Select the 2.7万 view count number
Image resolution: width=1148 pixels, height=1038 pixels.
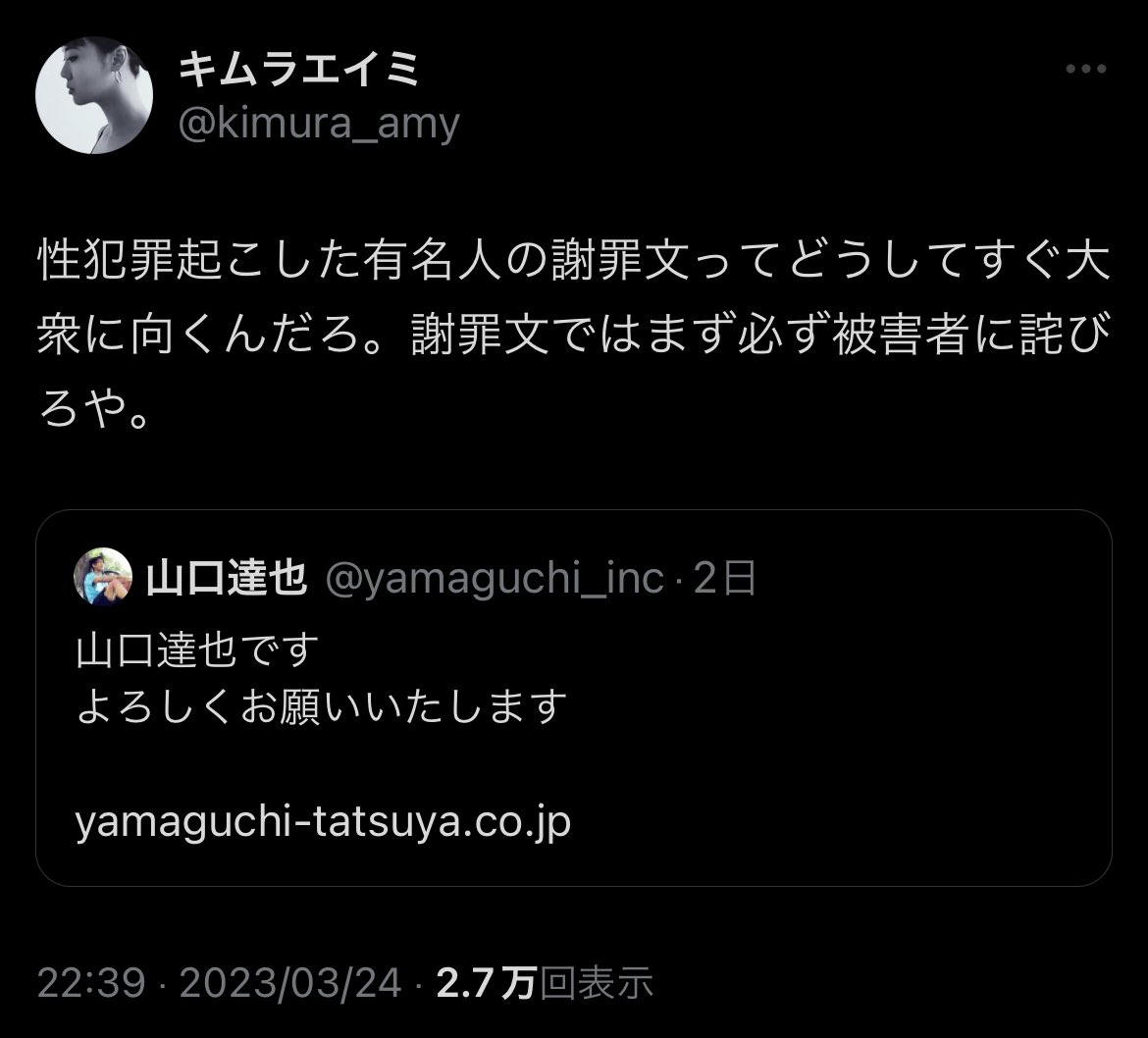coord(487,982)
